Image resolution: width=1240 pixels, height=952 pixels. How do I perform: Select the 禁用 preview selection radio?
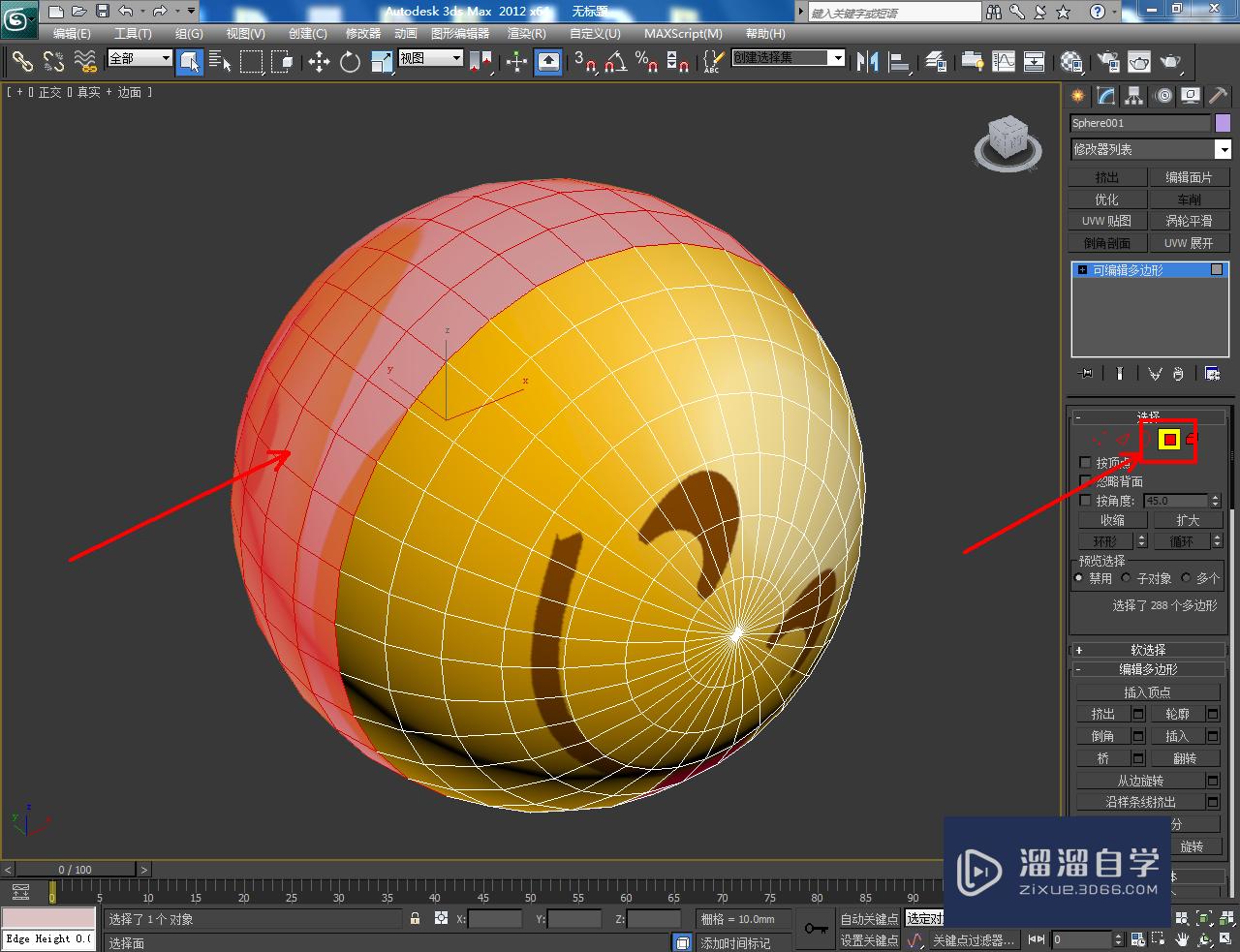[x=1079, y=578]
